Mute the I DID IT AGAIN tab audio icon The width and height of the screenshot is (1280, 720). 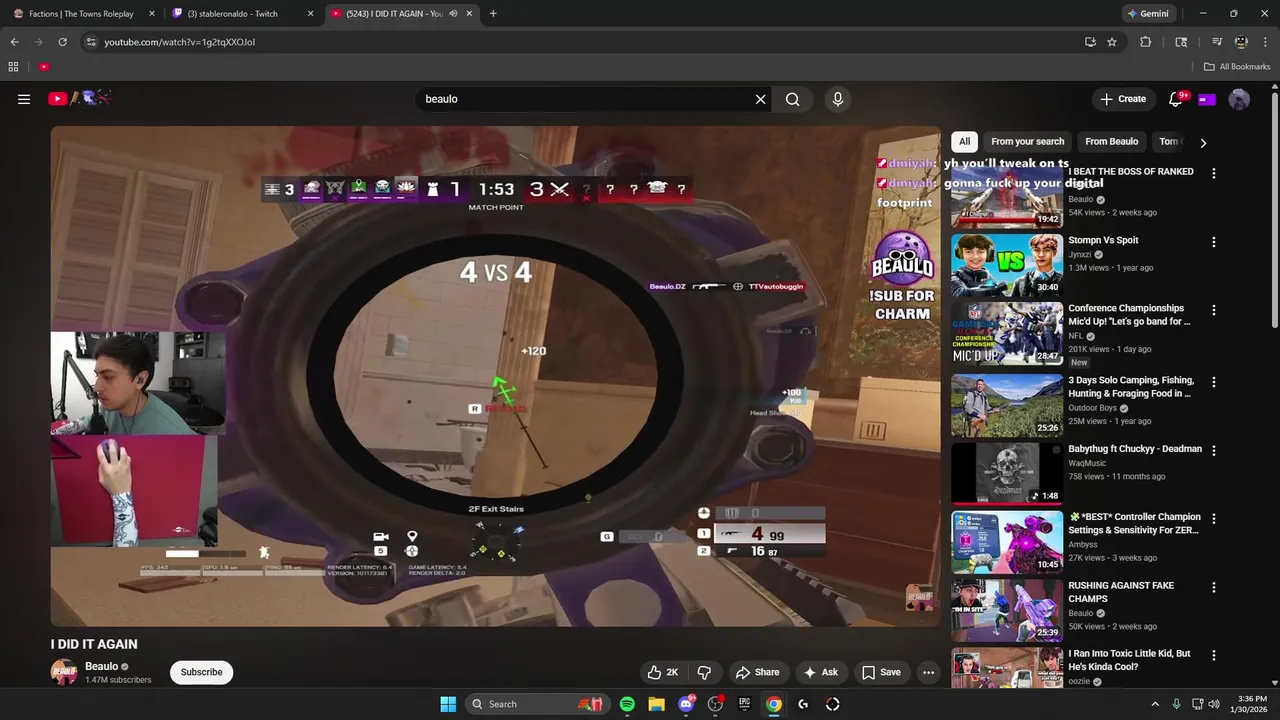pos(453,14)
